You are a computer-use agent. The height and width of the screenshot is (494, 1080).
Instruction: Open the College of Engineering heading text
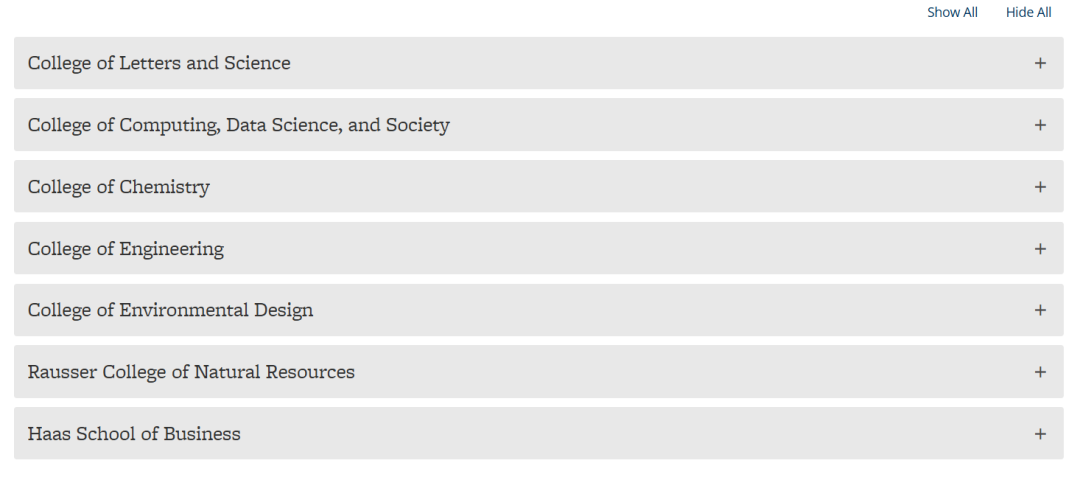click(x=125, y=249)
